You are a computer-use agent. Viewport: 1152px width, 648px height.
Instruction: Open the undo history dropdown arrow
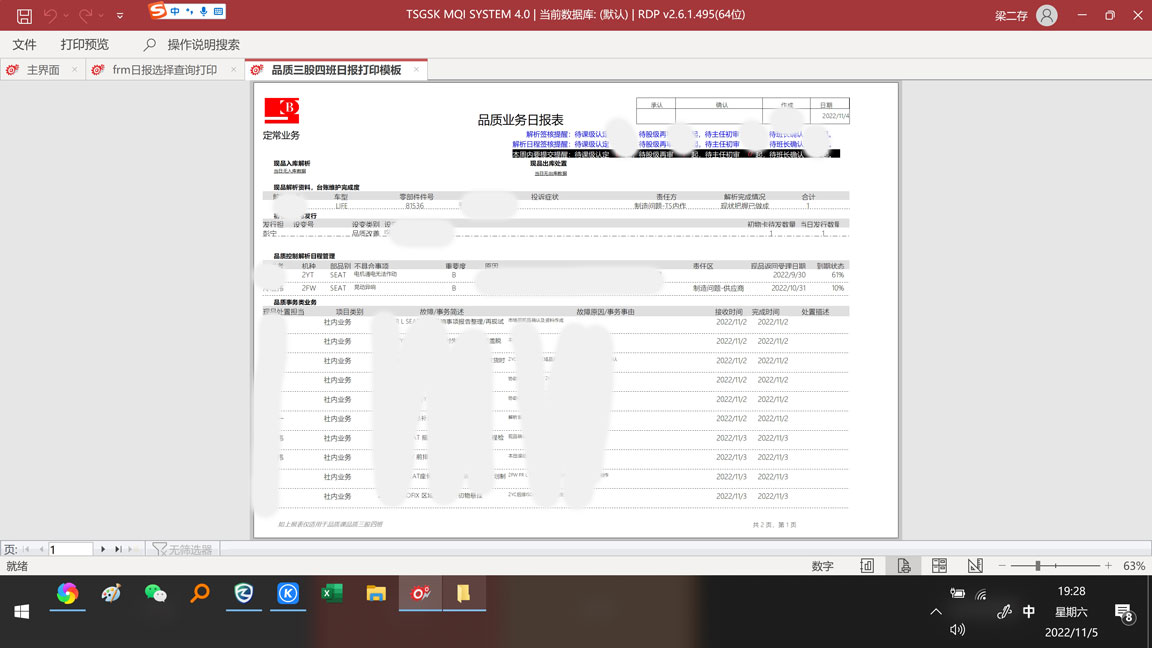click(x=66, y=15)
